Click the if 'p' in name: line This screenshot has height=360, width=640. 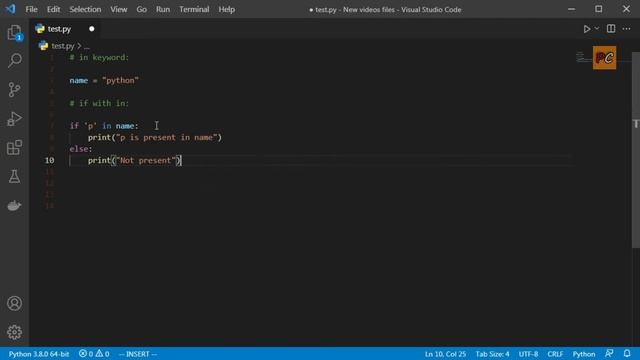(104, 126)
